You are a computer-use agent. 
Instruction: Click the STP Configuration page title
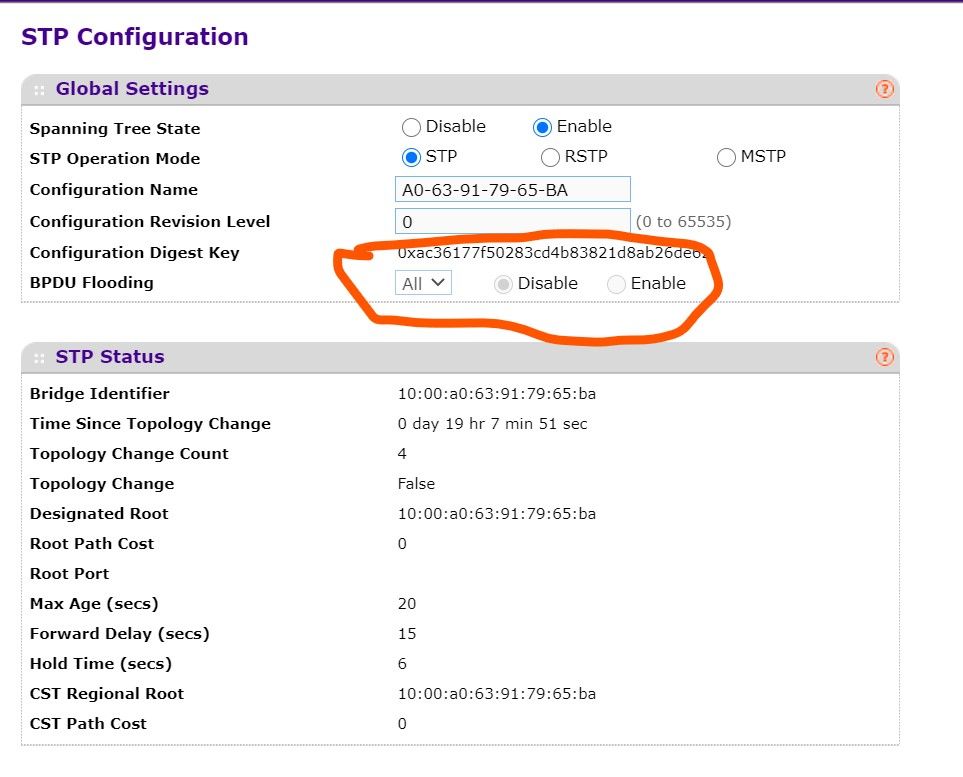(x=135, y=37)
